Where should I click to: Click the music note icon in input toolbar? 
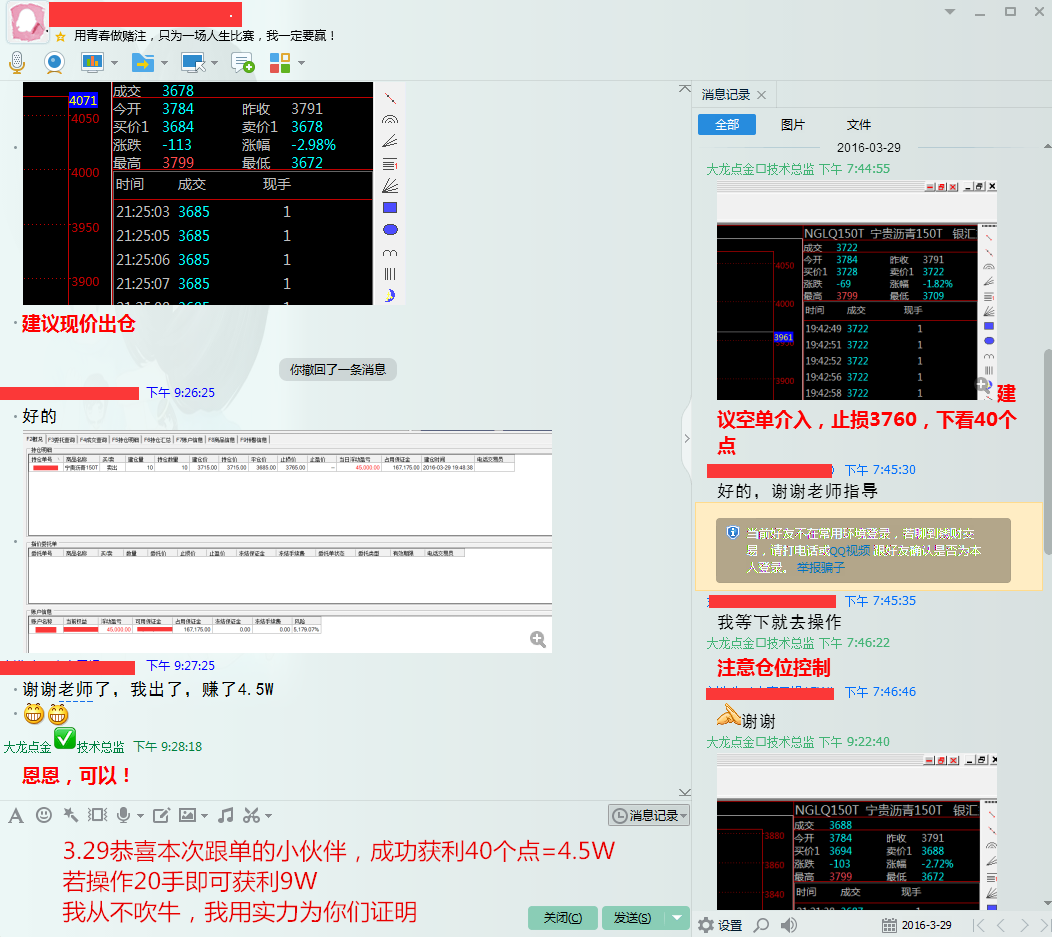[x=226, y=815]
